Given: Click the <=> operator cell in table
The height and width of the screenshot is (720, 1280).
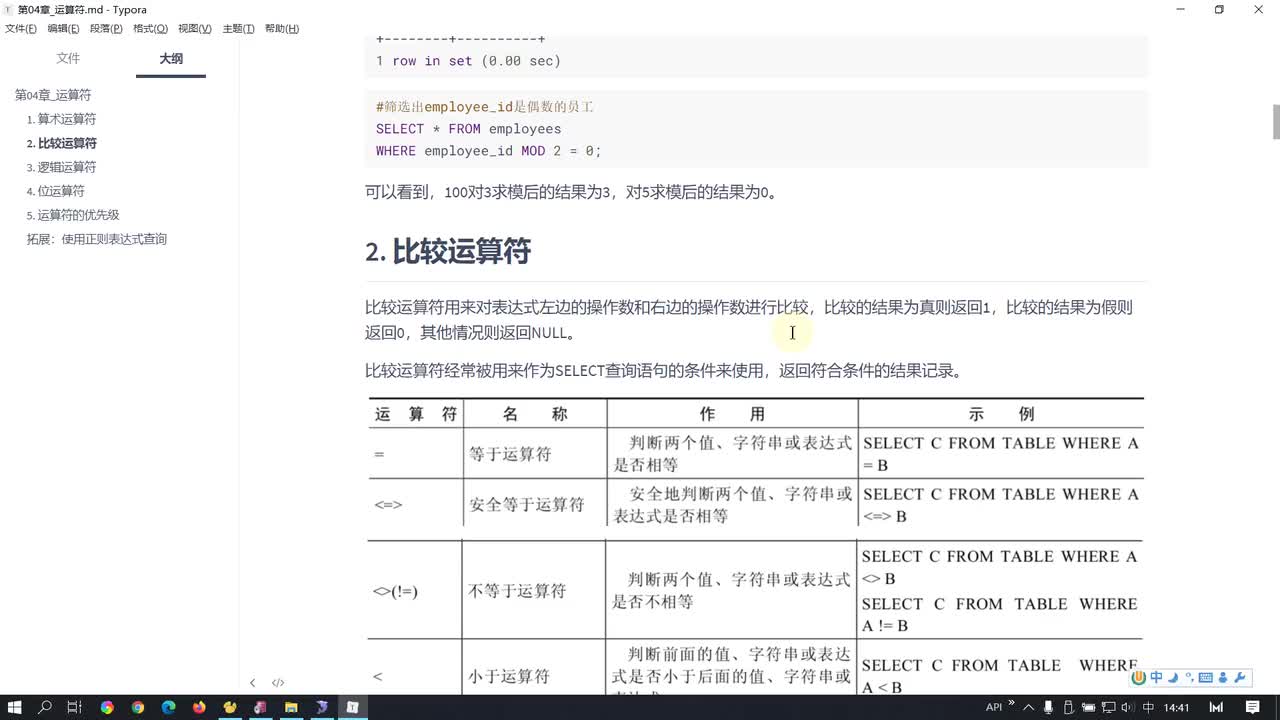Looking at the screenshot, I should 388,505.
